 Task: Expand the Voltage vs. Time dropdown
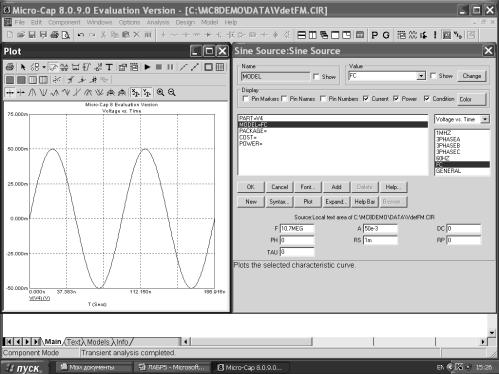click(485, 119)
